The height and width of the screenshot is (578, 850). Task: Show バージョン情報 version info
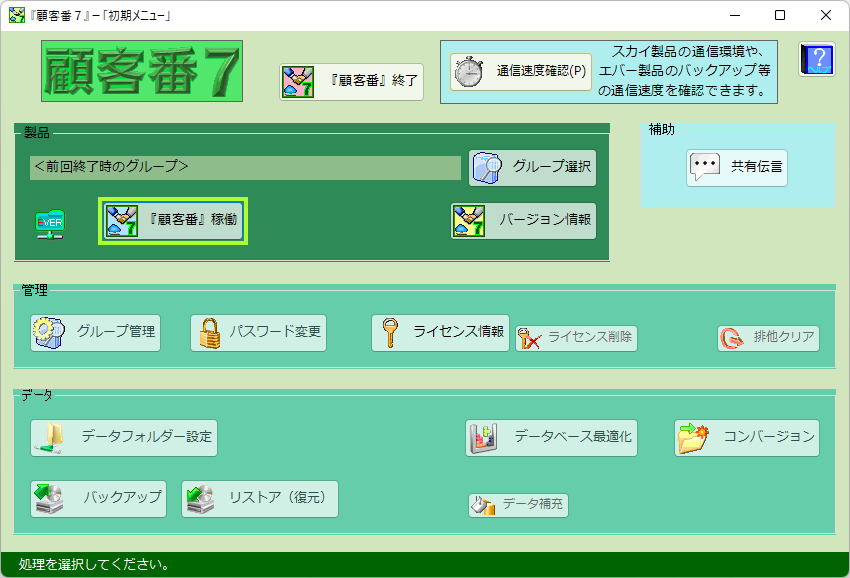pos(524,221)
